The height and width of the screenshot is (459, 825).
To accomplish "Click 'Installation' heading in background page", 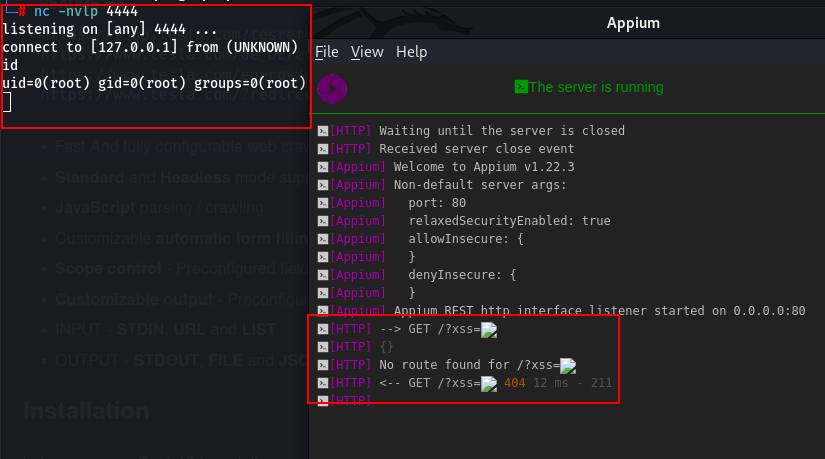I will [x=86, y=411].
